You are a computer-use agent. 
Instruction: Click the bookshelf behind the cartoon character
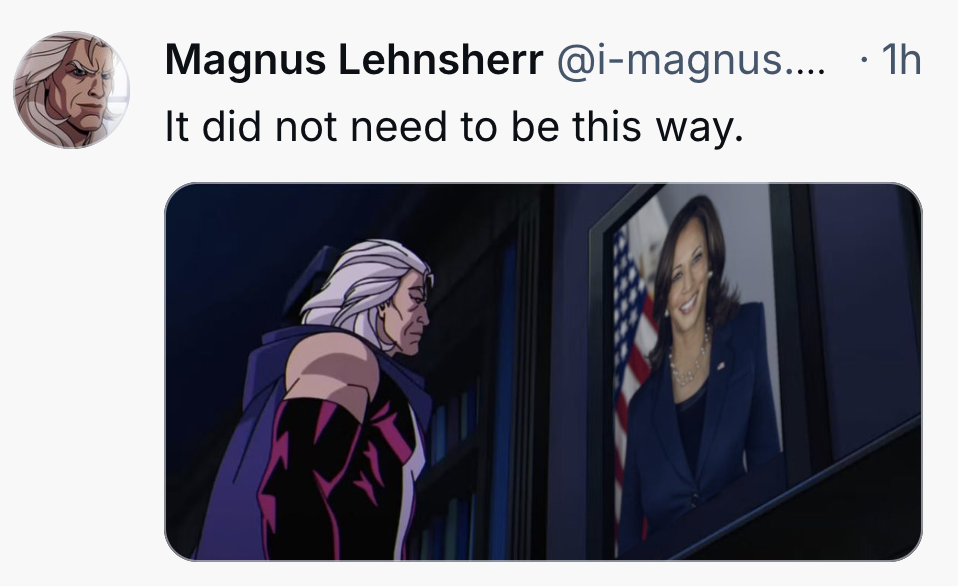(x=477, y=397)
